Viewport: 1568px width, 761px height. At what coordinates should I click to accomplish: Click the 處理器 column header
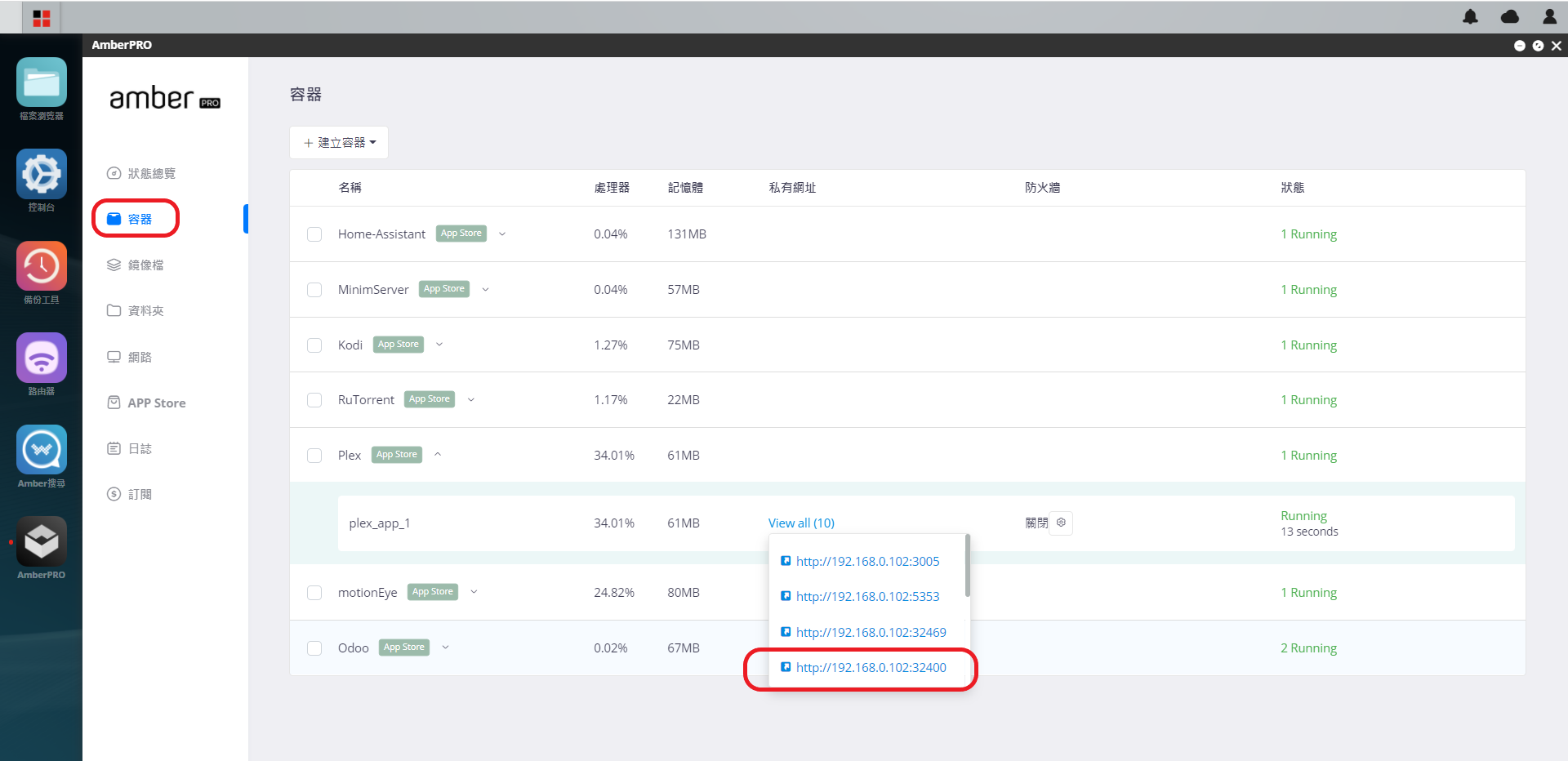pos(612,188)
